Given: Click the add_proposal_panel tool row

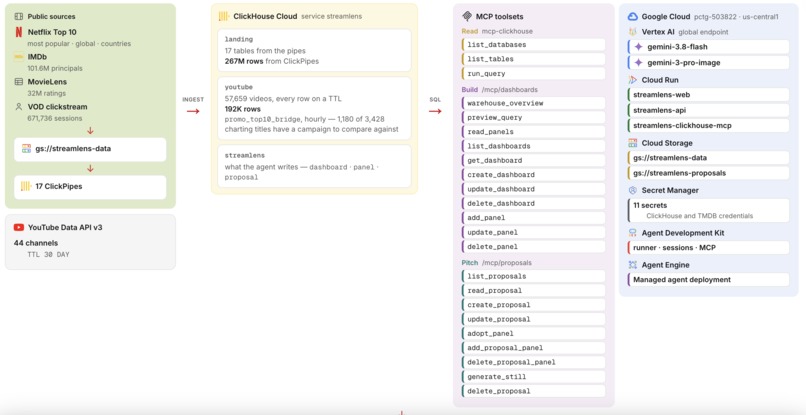Looking at the screenshot, I should (x=534, y=348).
